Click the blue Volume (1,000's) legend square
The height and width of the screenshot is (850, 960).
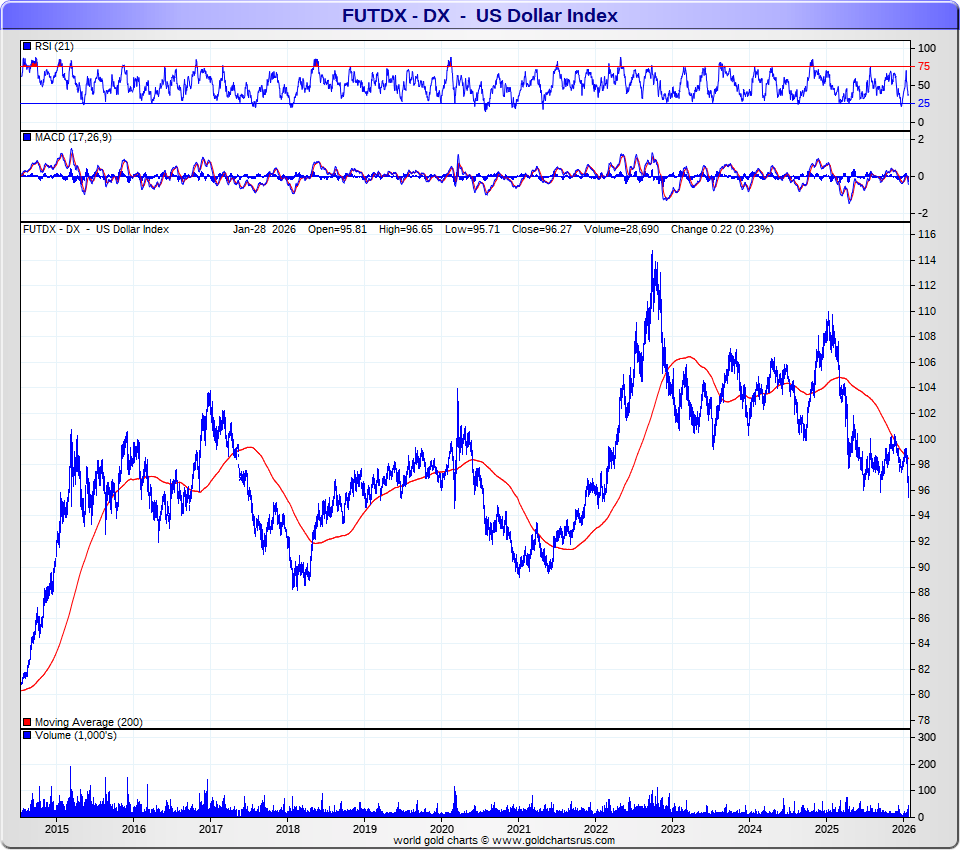26,735
